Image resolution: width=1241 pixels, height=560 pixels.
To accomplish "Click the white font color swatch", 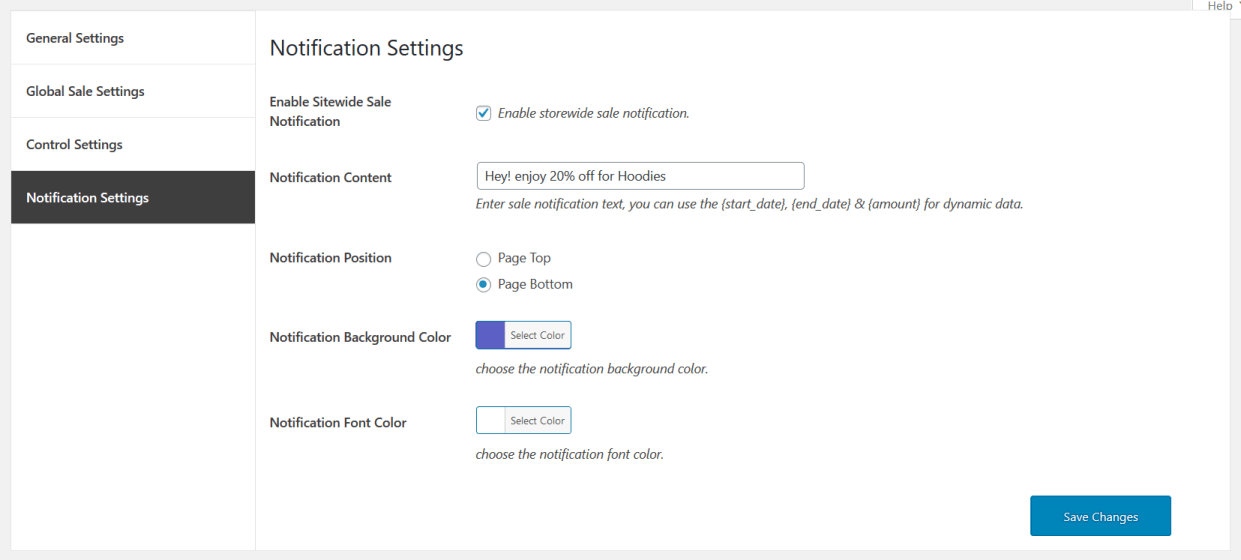I will pos(490,420).
